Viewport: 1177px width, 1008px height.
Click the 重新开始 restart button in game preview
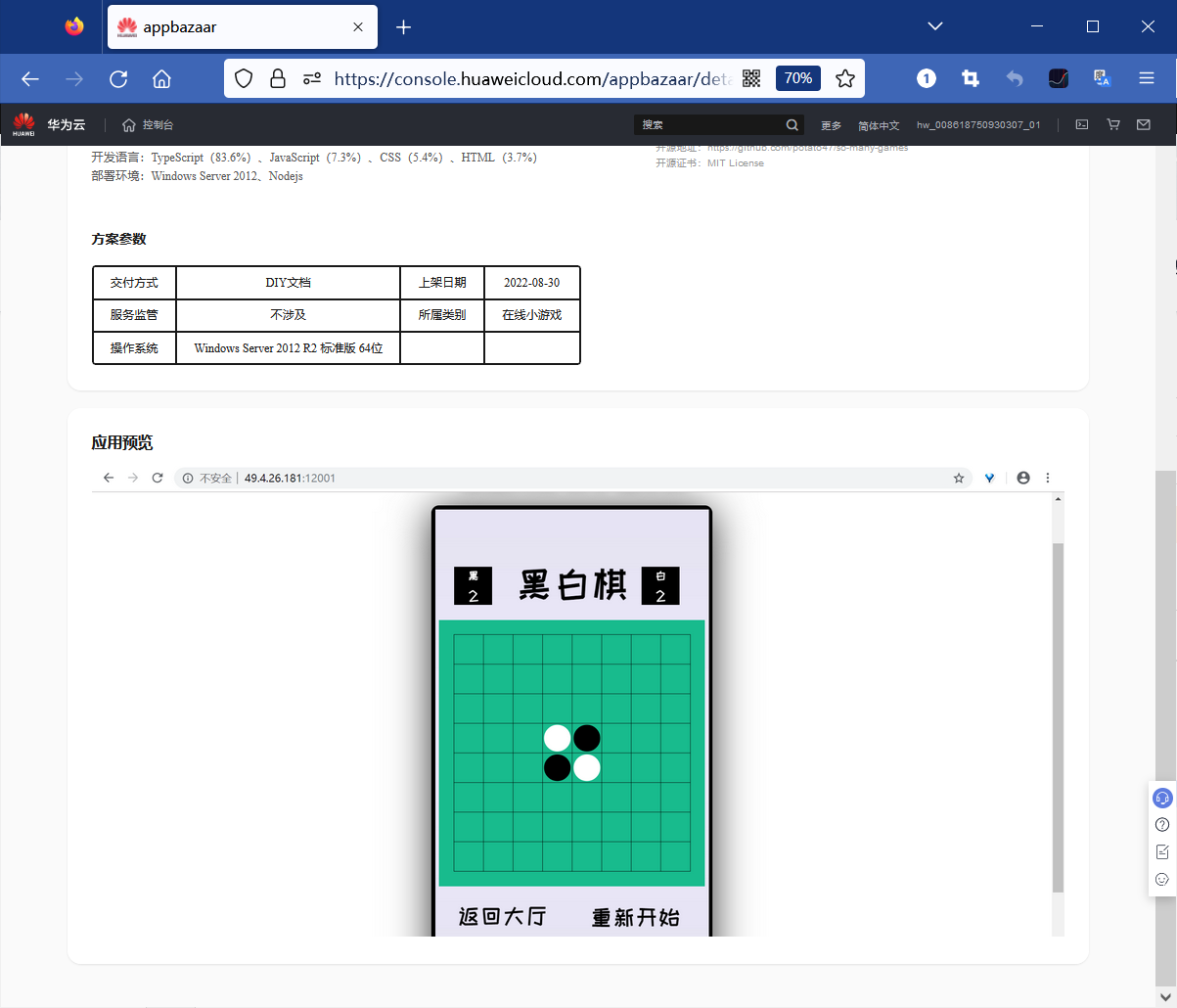(x=637, y=917)
